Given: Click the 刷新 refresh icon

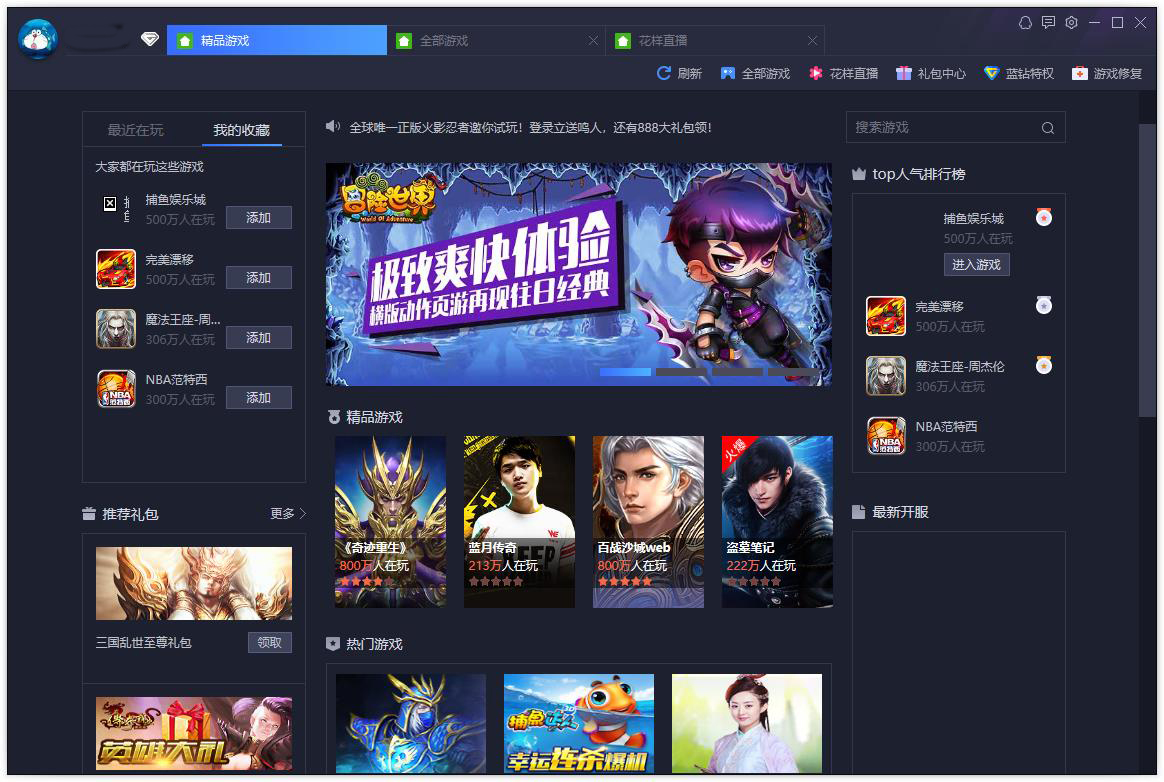Looking at the screenshot, I should point(664,73).
